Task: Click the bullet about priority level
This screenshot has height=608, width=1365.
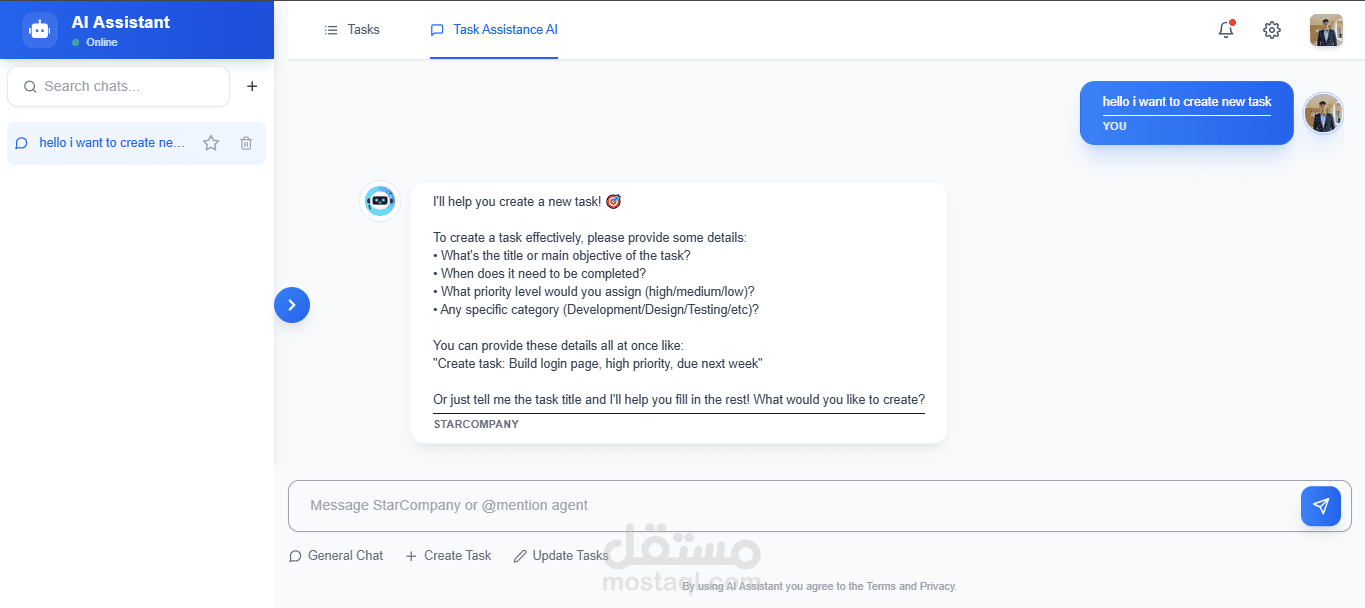Action: (x=594, y=291)
